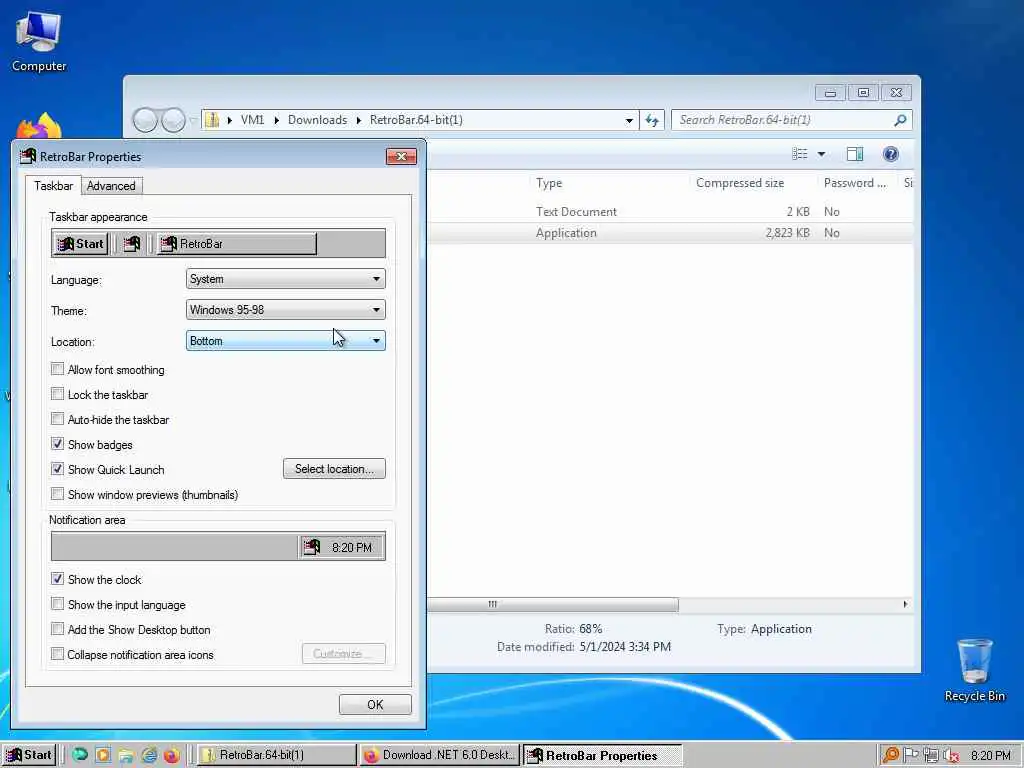Open the Computer desktop icon

pyautogui.click(x=39, y=42)
